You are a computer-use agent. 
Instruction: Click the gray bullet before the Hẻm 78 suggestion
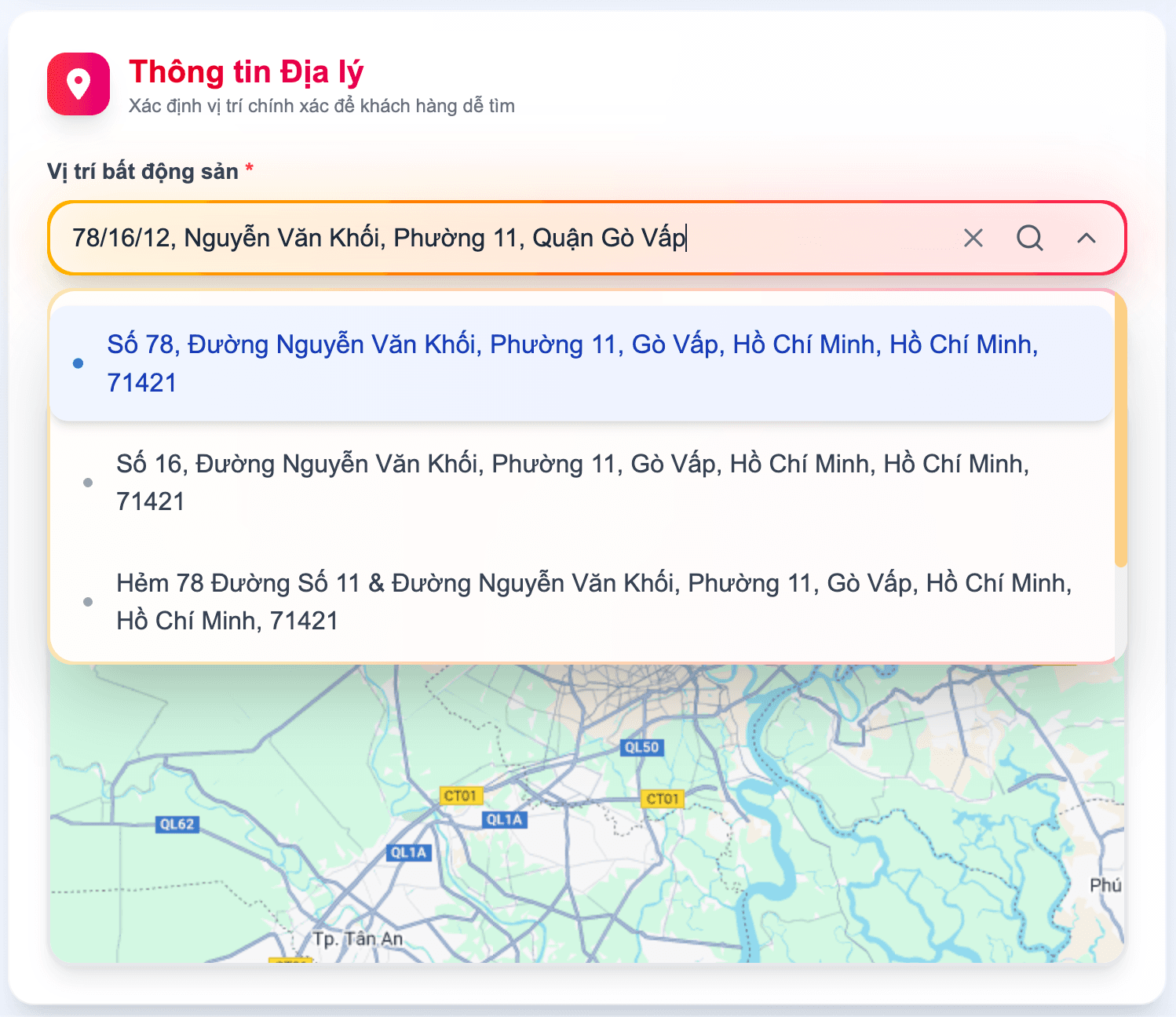coord(88,602)
